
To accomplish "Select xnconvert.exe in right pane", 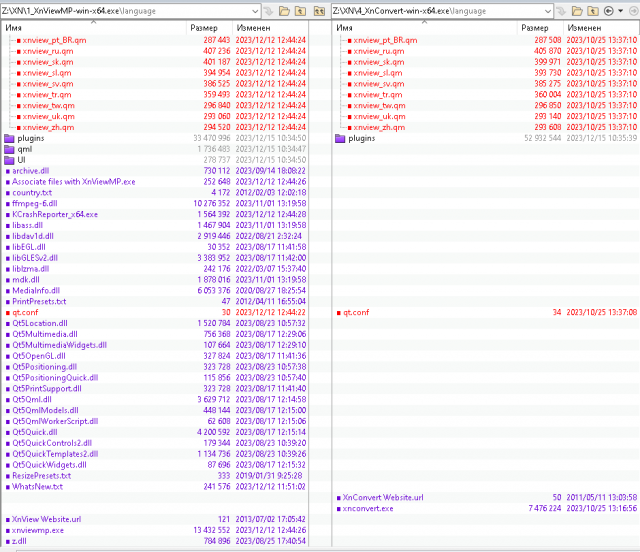I will pyautogui.click(x=486, y=508).
